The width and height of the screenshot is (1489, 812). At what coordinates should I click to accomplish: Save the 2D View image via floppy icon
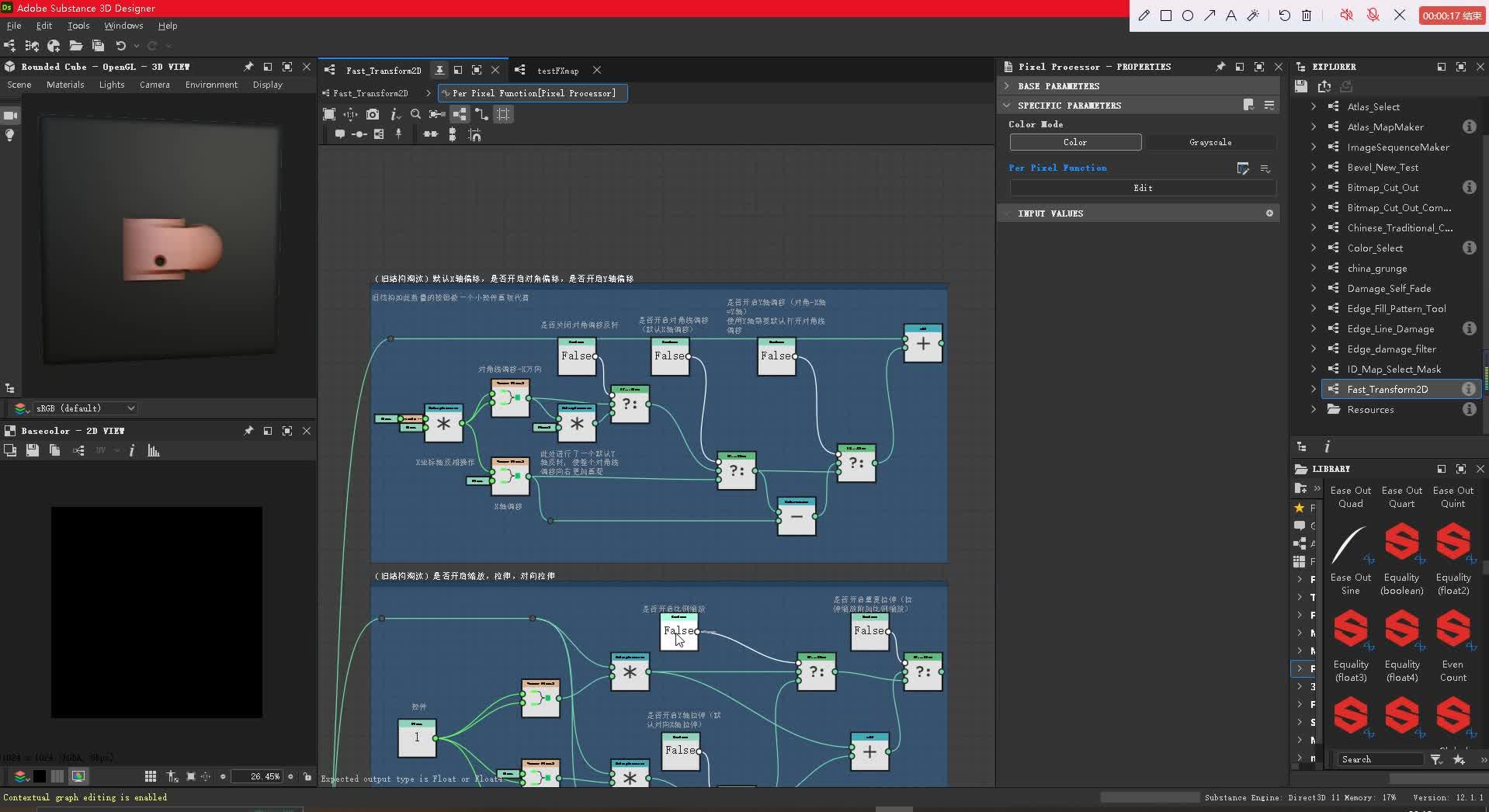click(x=32, y=450)
